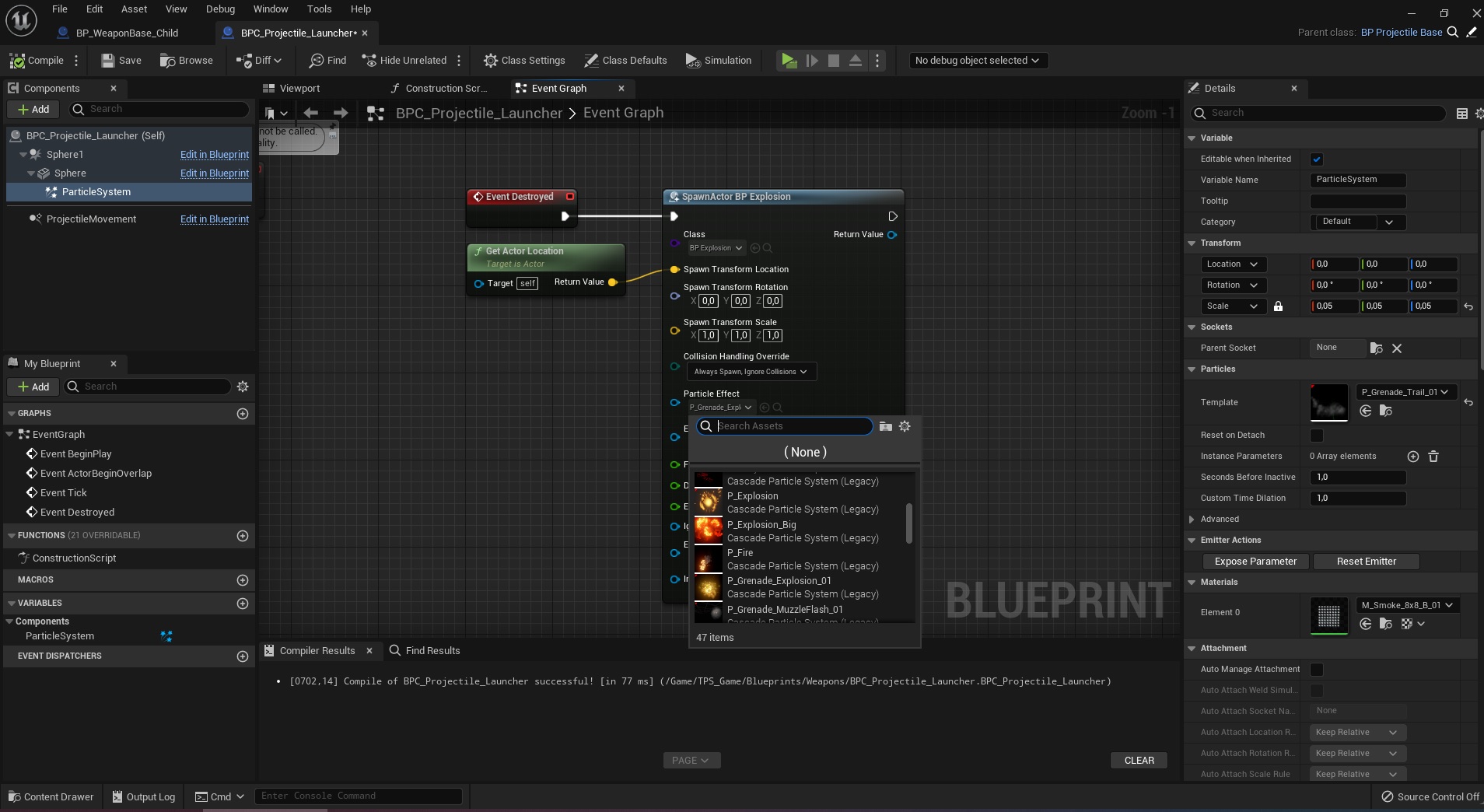Enable the Editable when Inherited checkbox
Screen dimensions: 1484x812
[1316, 159]
